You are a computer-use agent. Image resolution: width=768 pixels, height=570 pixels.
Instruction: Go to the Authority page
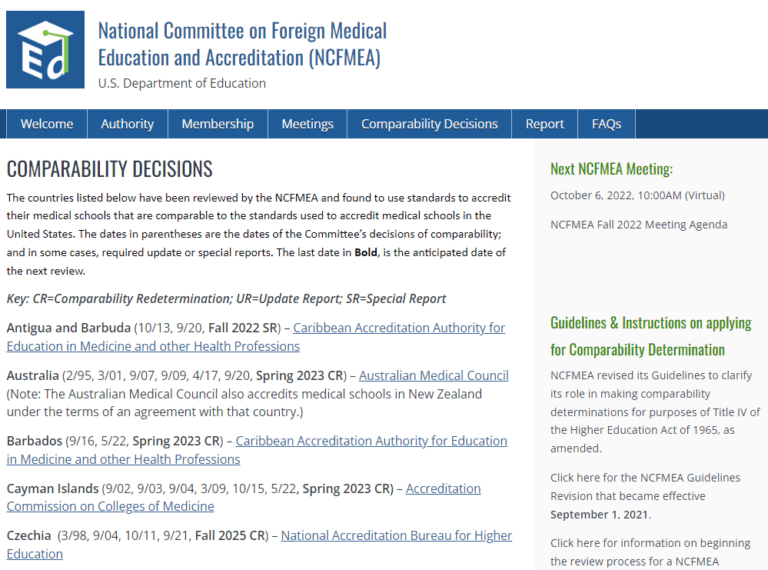coord(127,124)
